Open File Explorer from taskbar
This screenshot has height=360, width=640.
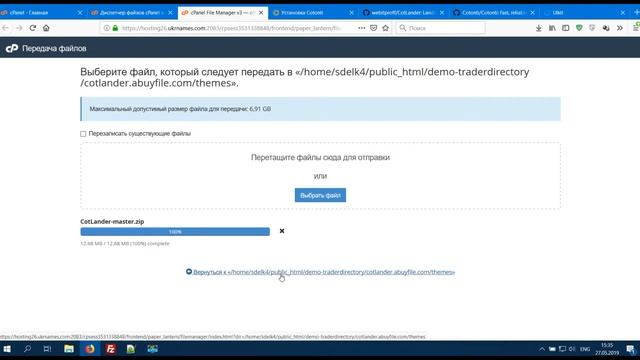click(x=69, y=349)
